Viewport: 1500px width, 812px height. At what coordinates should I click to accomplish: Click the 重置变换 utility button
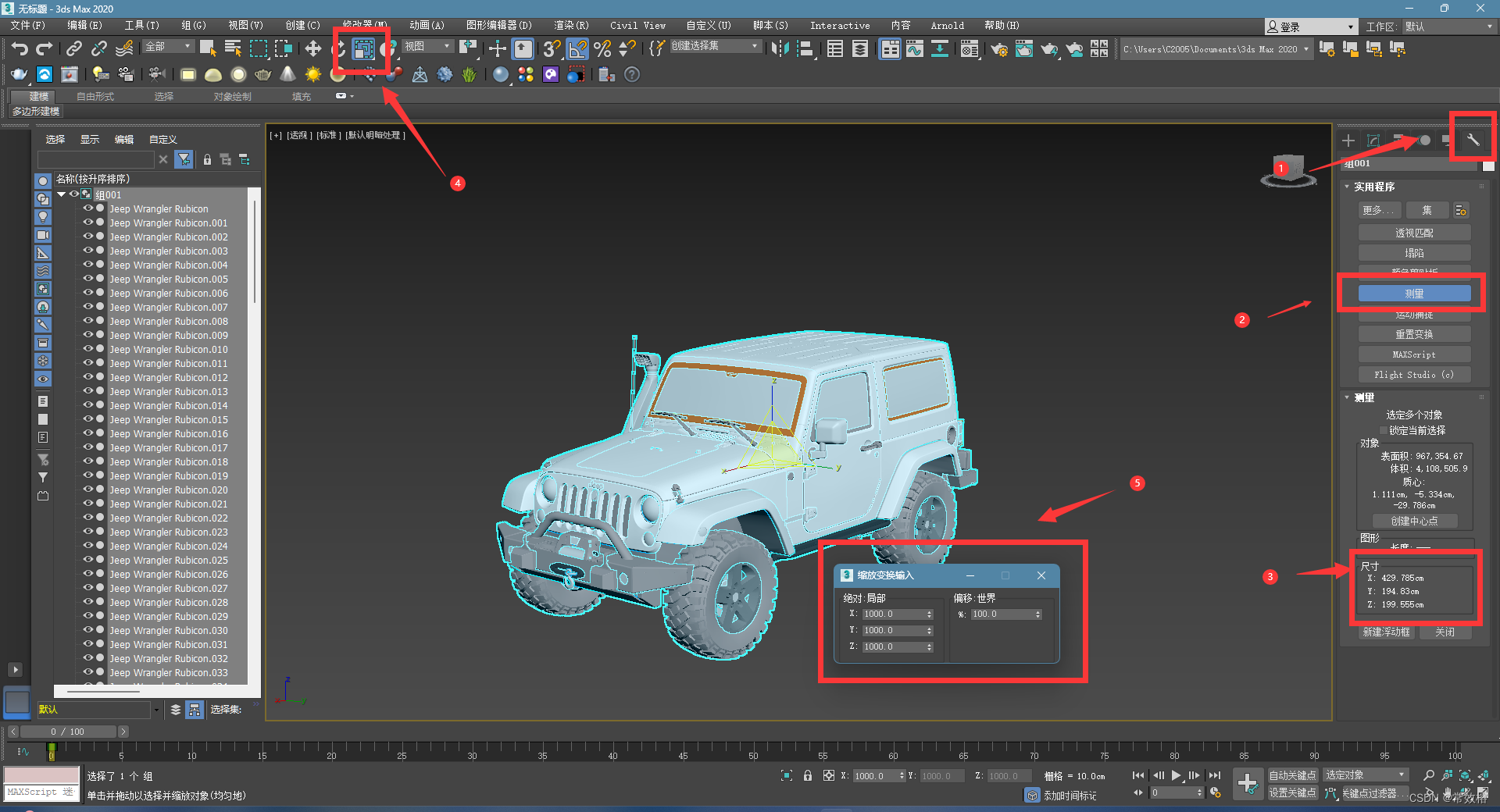pyautogui.click(x=1414, y=334)
